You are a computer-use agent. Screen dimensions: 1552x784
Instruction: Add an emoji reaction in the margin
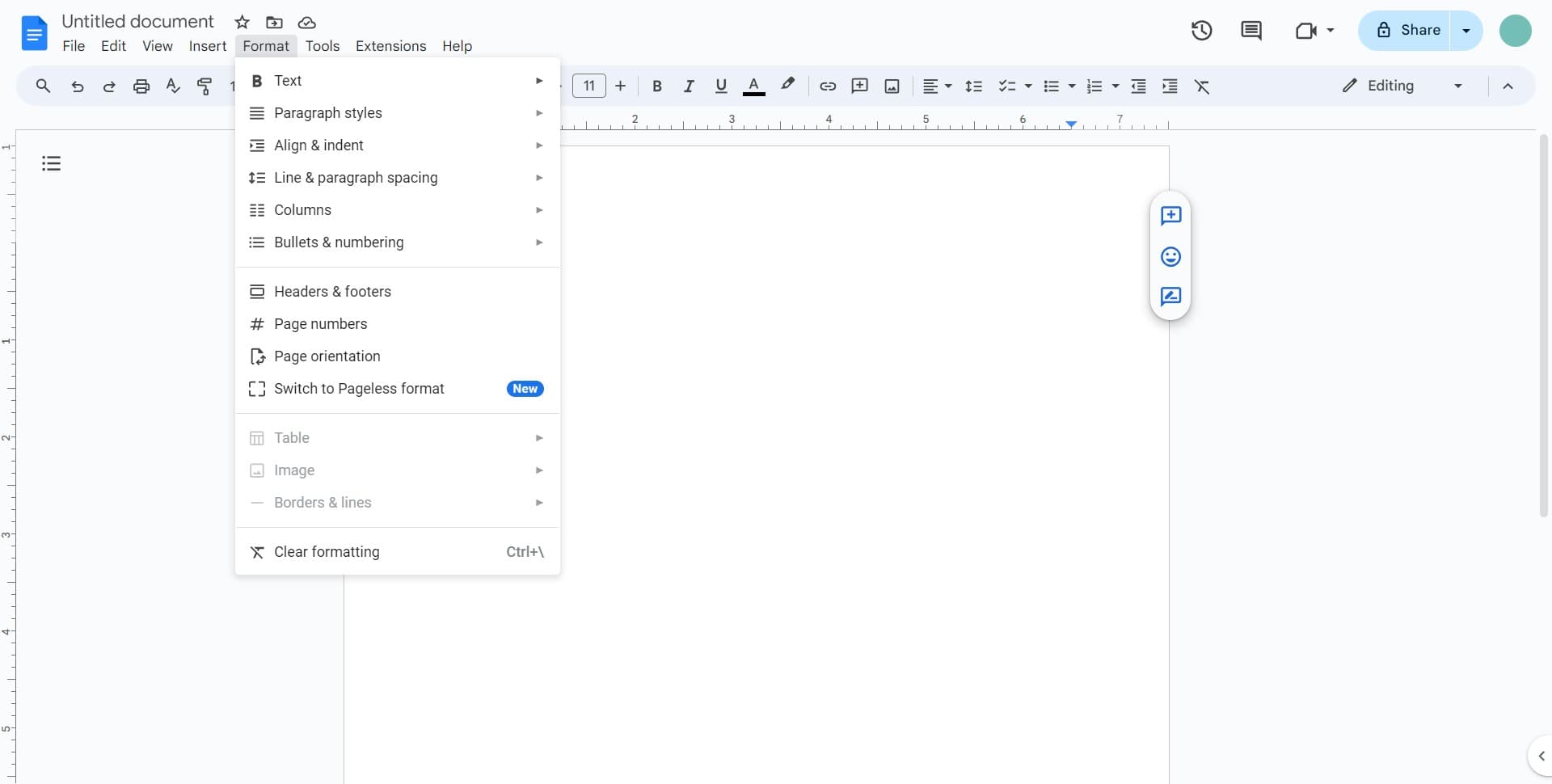coord(1170,256)
